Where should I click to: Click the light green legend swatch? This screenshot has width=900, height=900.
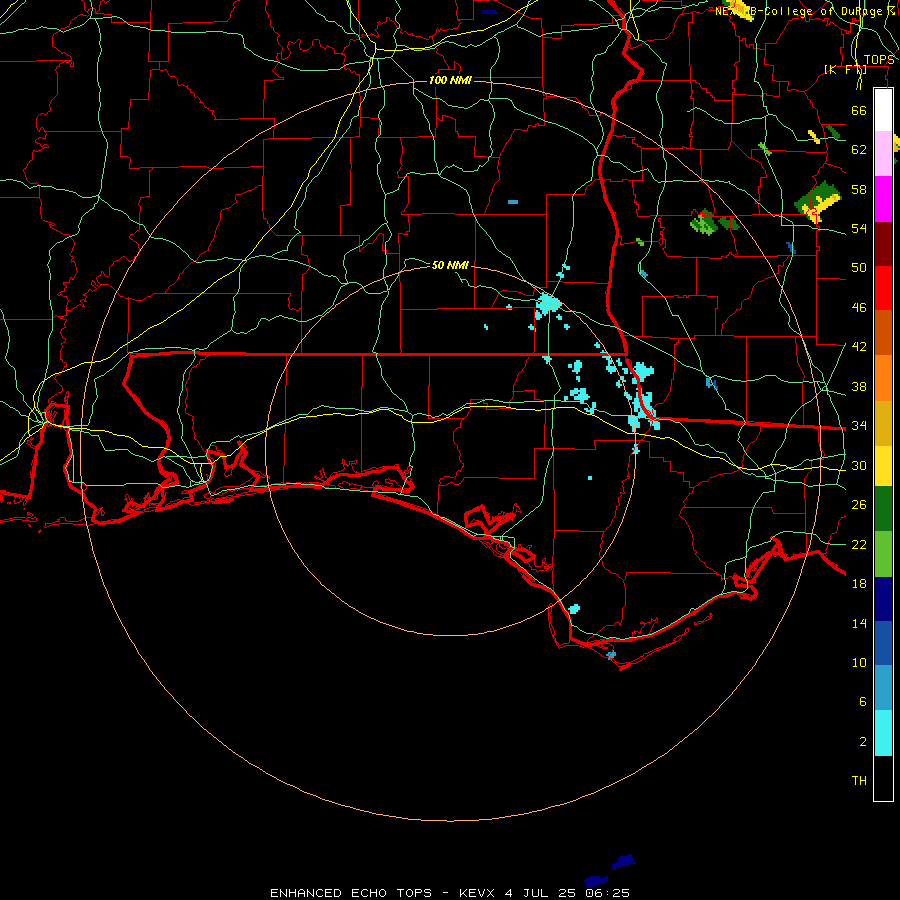coord(883,554)
